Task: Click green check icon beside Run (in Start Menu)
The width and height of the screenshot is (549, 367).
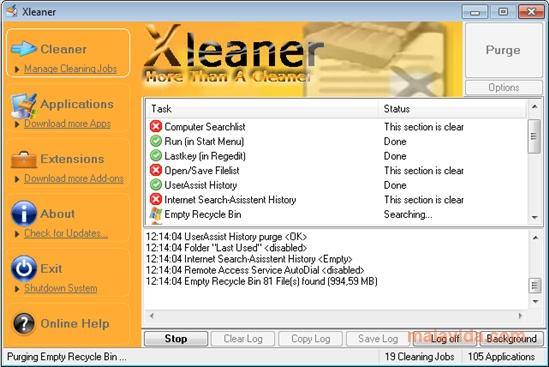Action: 156,141
